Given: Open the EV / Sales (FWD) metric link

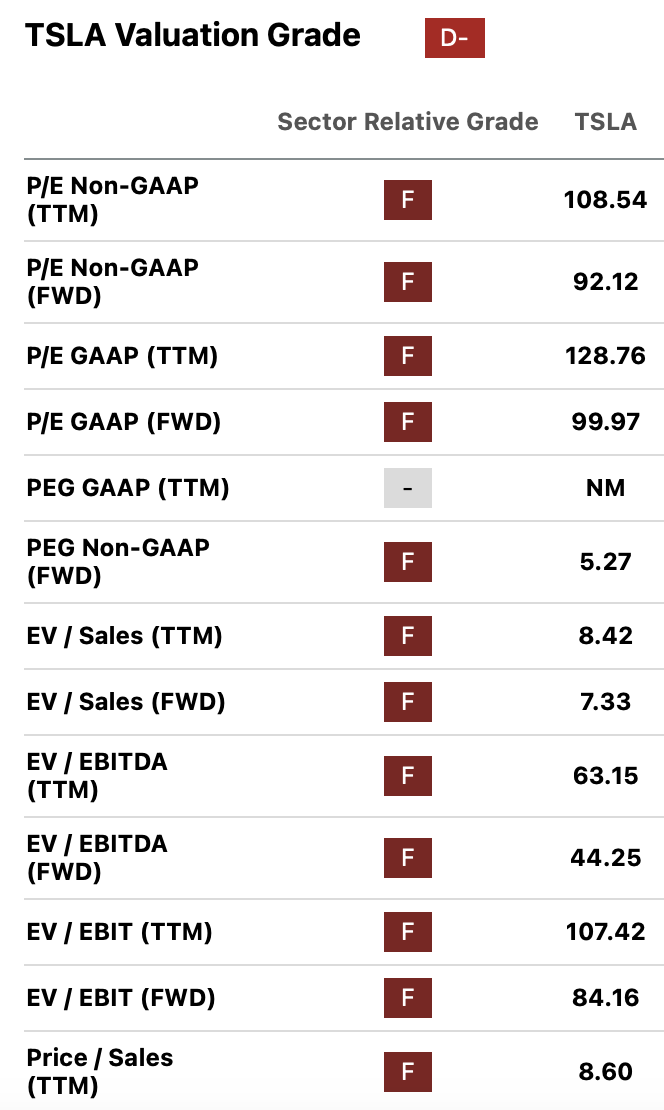Looking at the screenshot, I should pos(126,702).
